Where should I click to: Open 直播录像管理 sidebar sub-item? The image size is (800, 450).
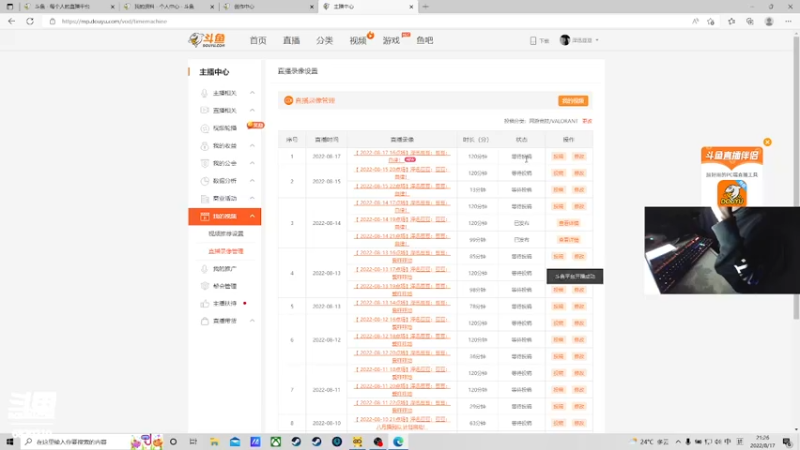pos(226,251)
